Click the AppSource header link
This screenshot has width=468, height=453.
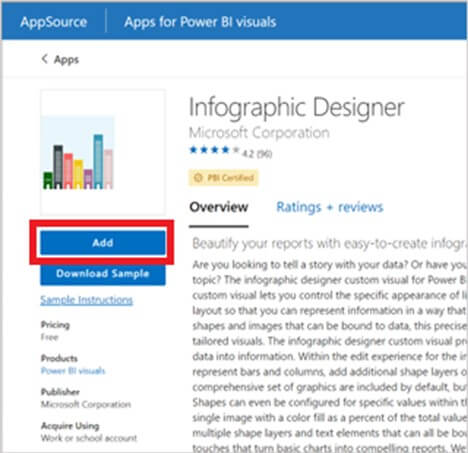(x=53, y=22)
